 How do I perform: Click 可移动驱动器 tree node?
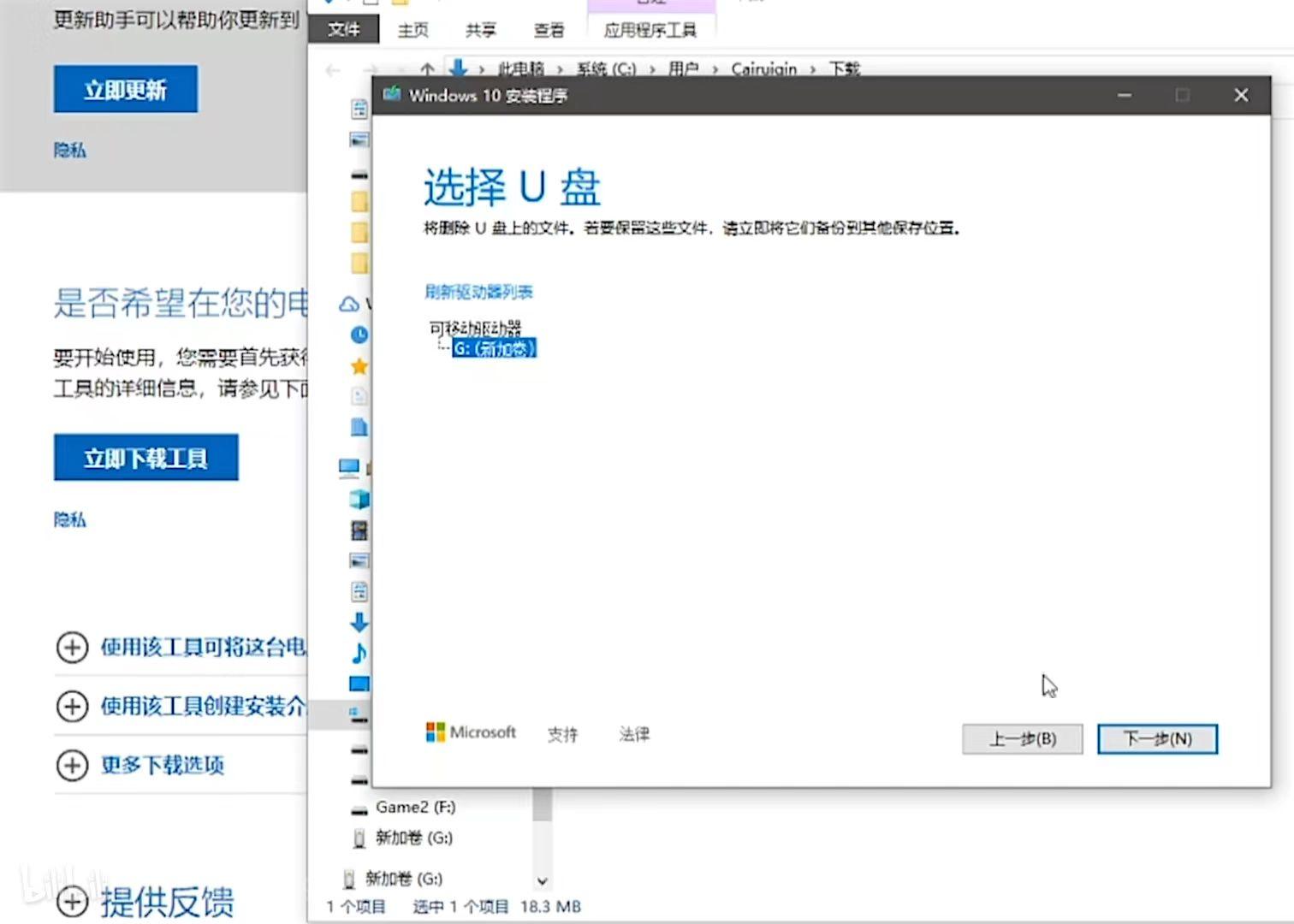click(x=475, y=328)
